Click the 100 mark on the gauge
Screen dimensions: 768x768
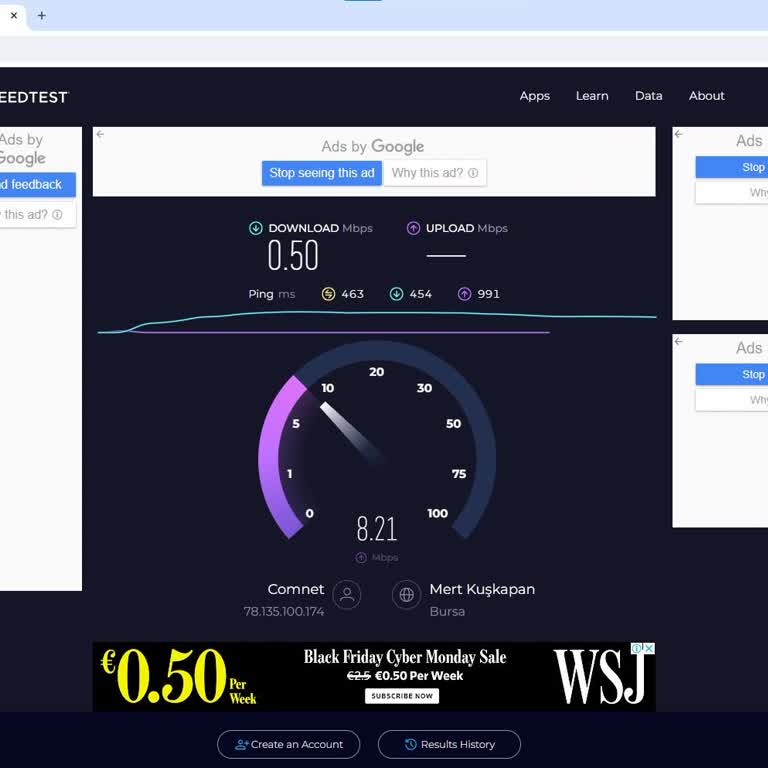(x=437, y=513)
